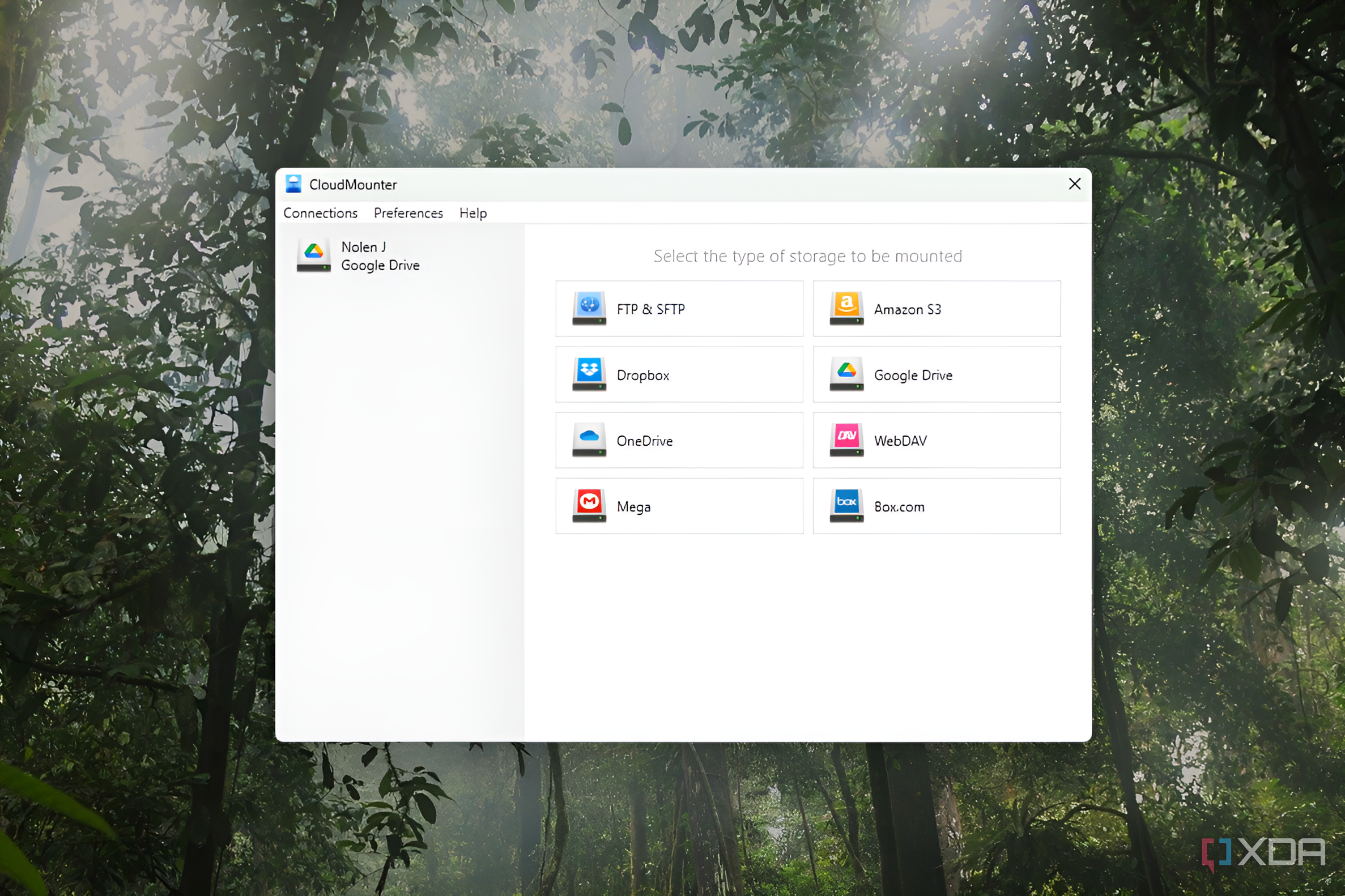
Task: Choose WebDAV as the storage to mount
Action: [936, 440]
